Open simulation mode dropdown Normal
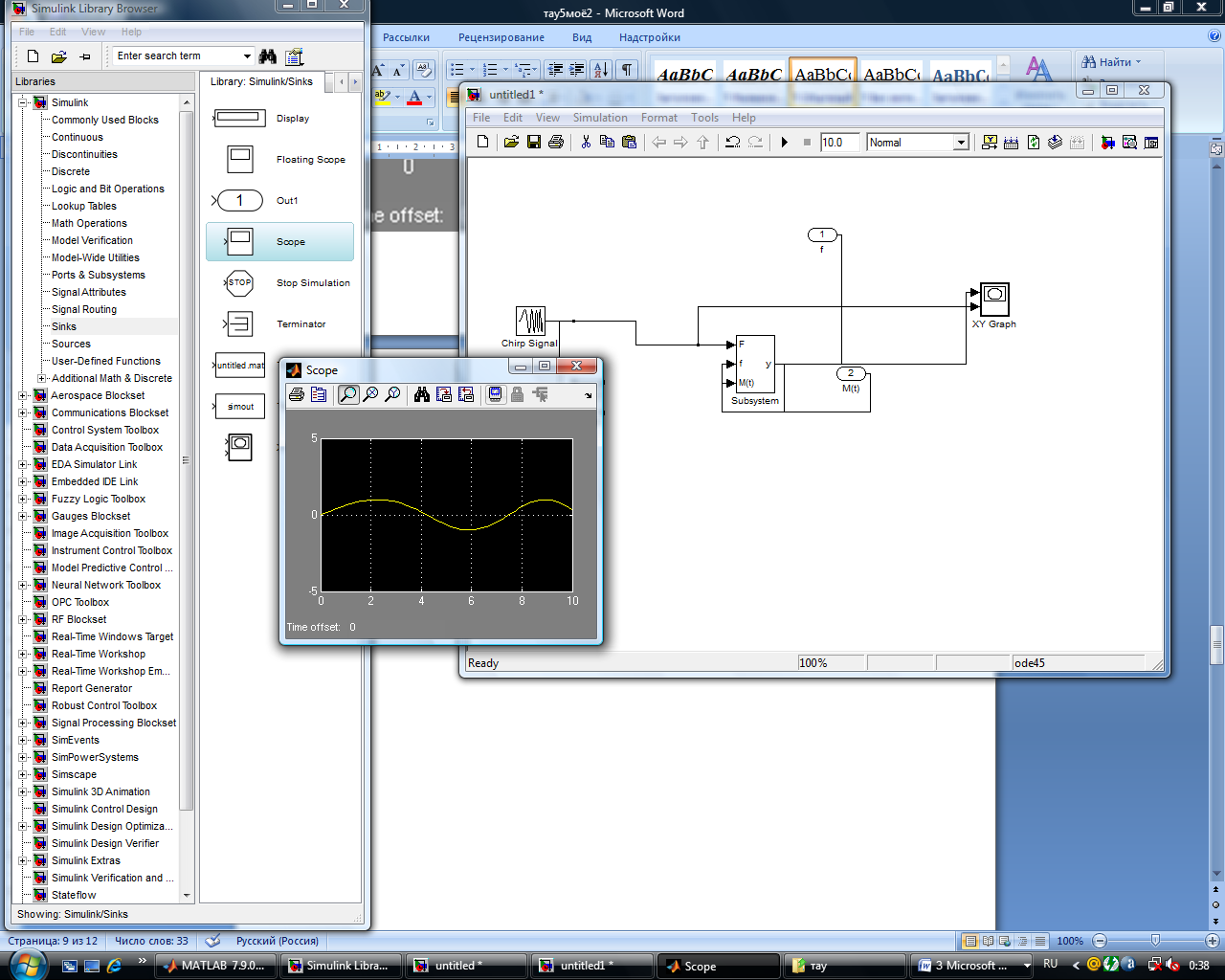Screen dimensions: 1225x980 coord(961,143)
